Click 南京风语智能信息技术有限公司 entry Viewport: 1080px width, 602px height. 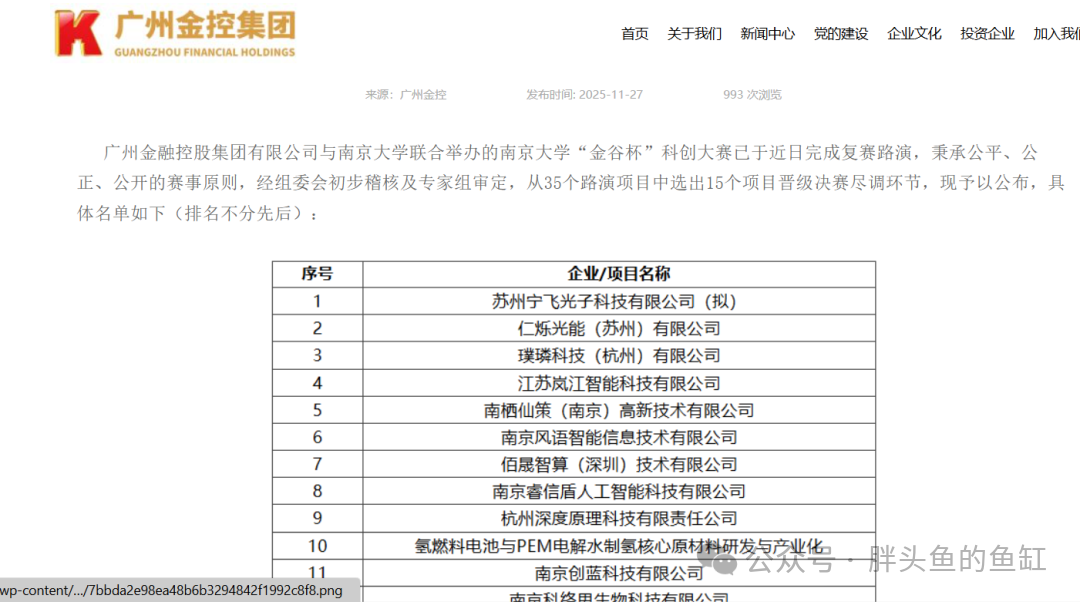click(619, 437)
